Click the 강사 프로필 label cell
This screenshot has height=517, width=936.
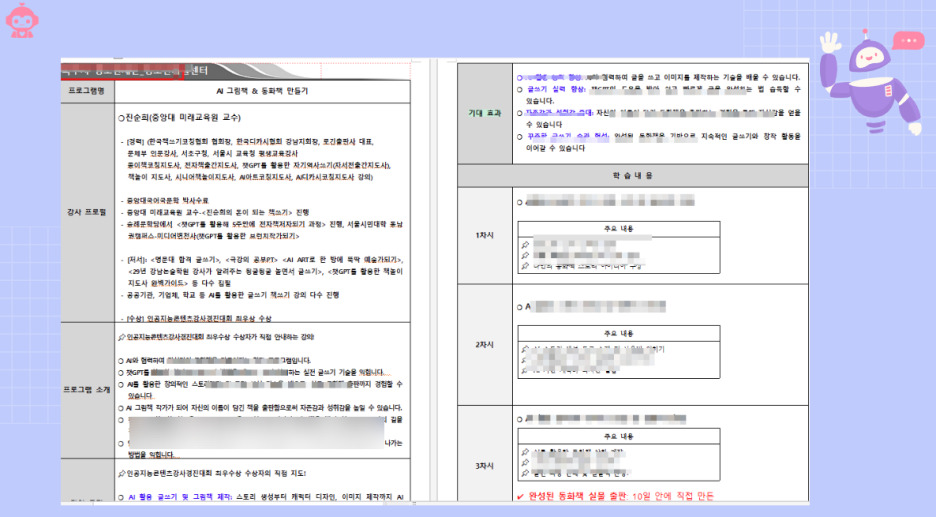[87, 213]
